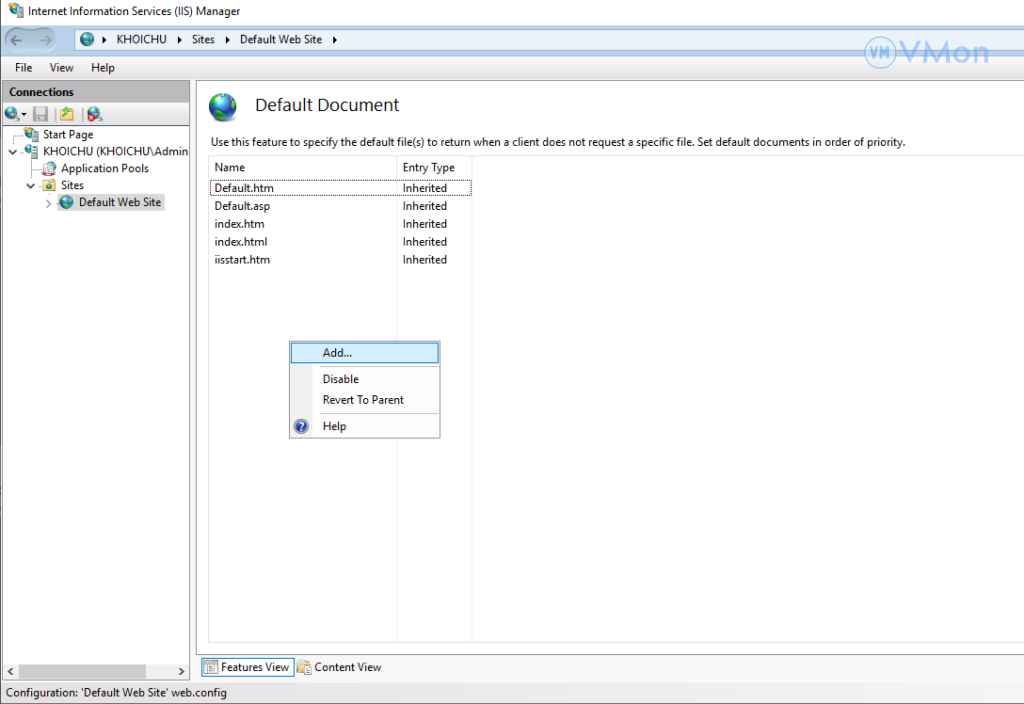Click the Connections scrollbar left arrow
This screenshot has height=704, width=1024.
click(10, 671)
